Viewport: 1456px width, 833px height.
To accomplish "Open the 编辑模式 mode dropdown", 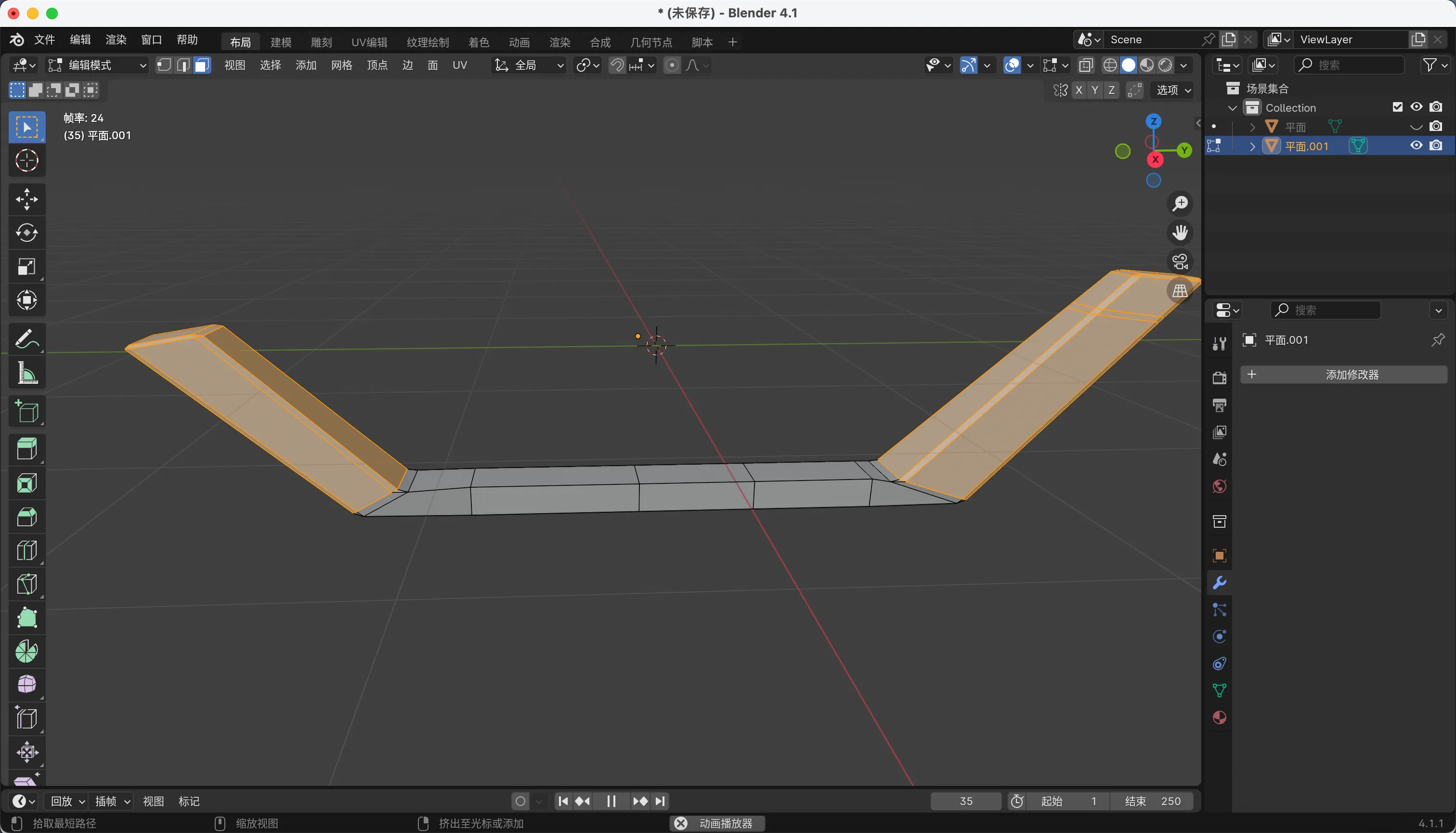I will pyautogui.click(x=97, y=65).
